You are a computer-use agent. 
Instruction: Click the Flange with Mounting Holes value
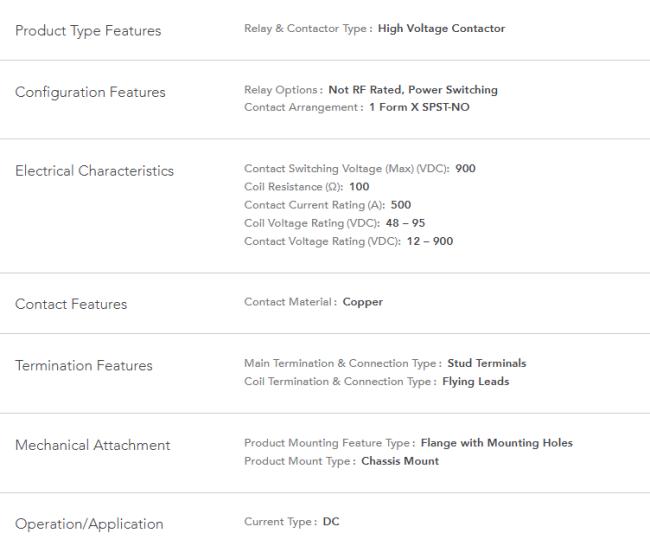497,443
